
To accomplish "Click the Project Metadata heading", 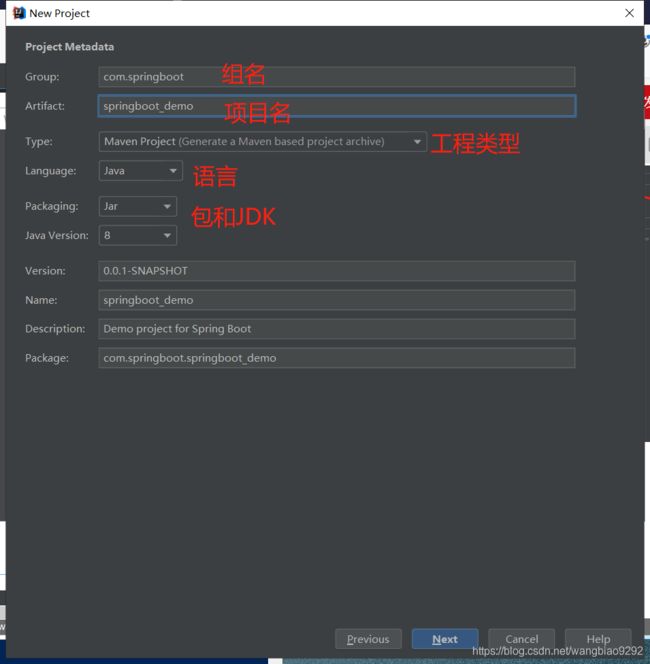I will click(69, 47).
